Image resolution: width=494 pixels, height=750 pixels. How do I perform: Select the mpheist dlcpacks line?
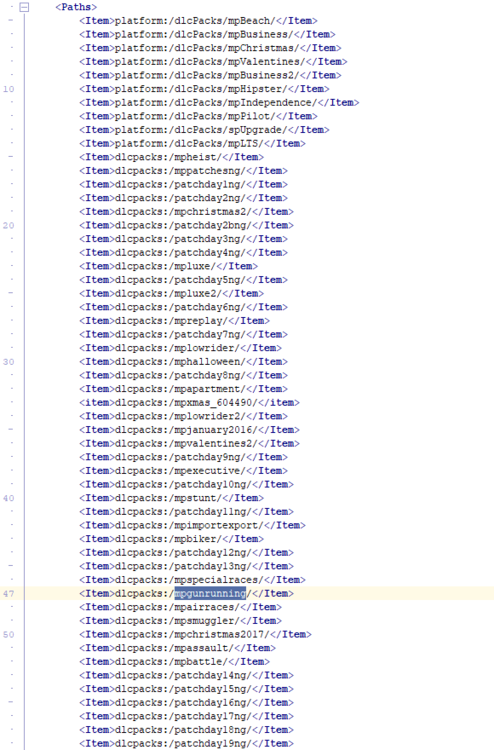[x=172, y=157]
